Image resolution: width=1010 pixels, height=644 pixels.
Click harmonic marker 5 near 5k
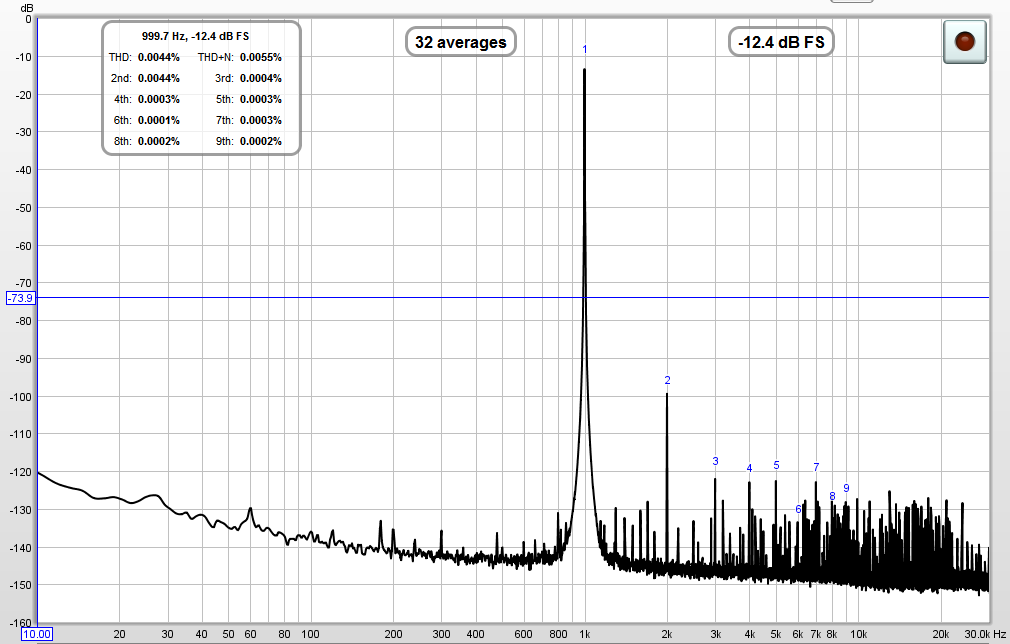click(x=776, y=465)
